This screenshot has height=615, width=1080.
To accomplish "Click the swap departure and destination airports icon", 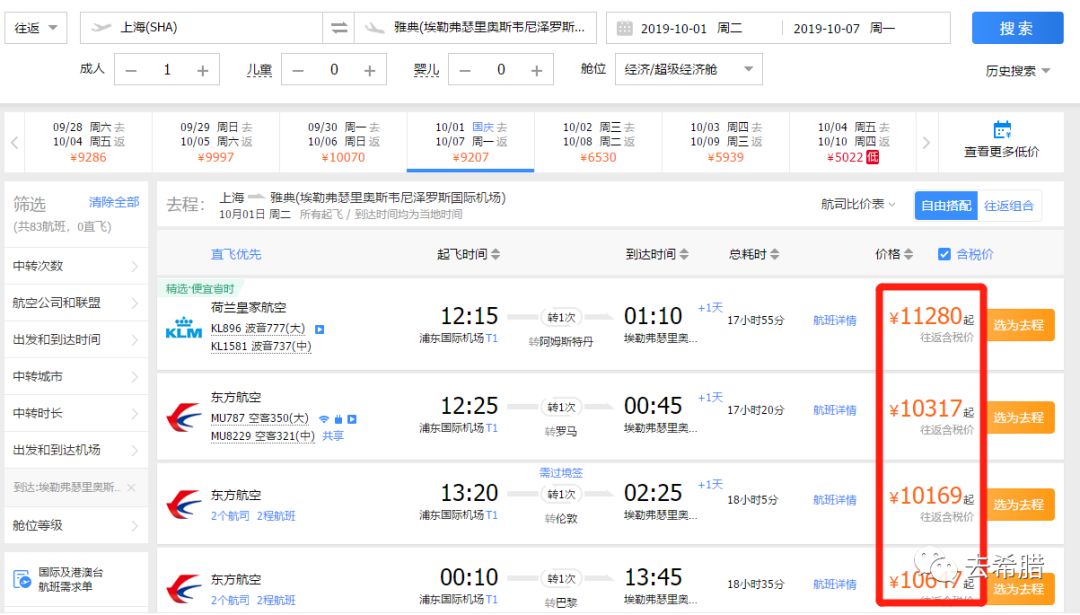I will tap(337, 27).
